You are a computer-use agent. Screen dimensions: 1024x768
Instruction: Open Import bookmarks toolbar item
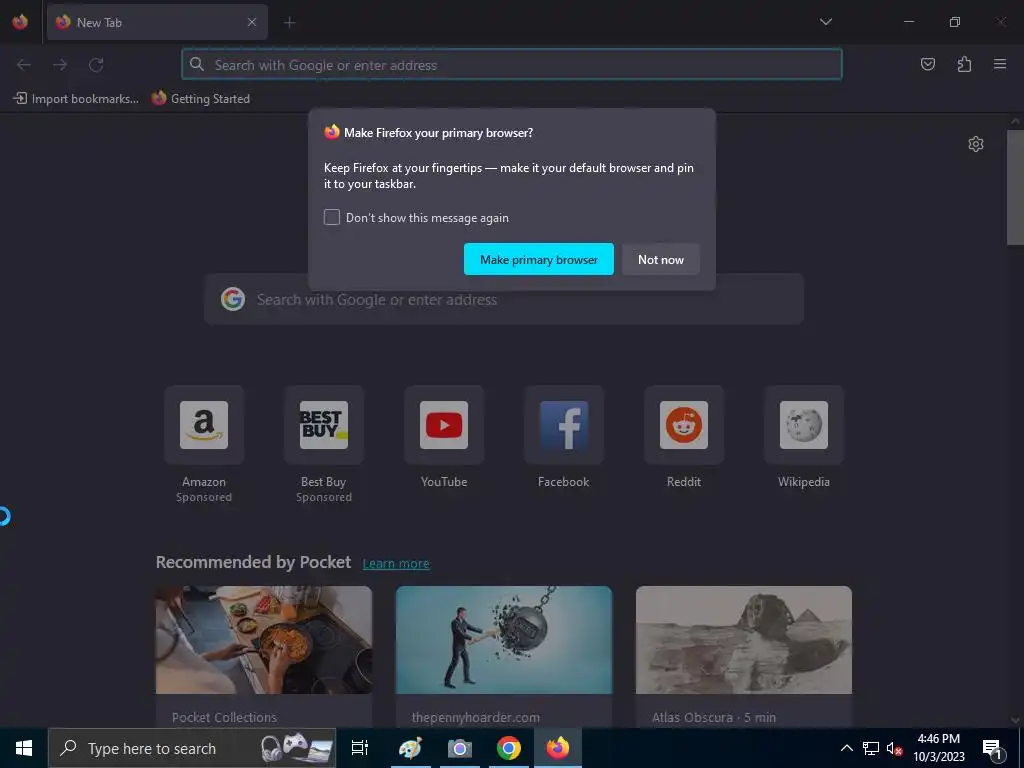(x=76, y=99)
